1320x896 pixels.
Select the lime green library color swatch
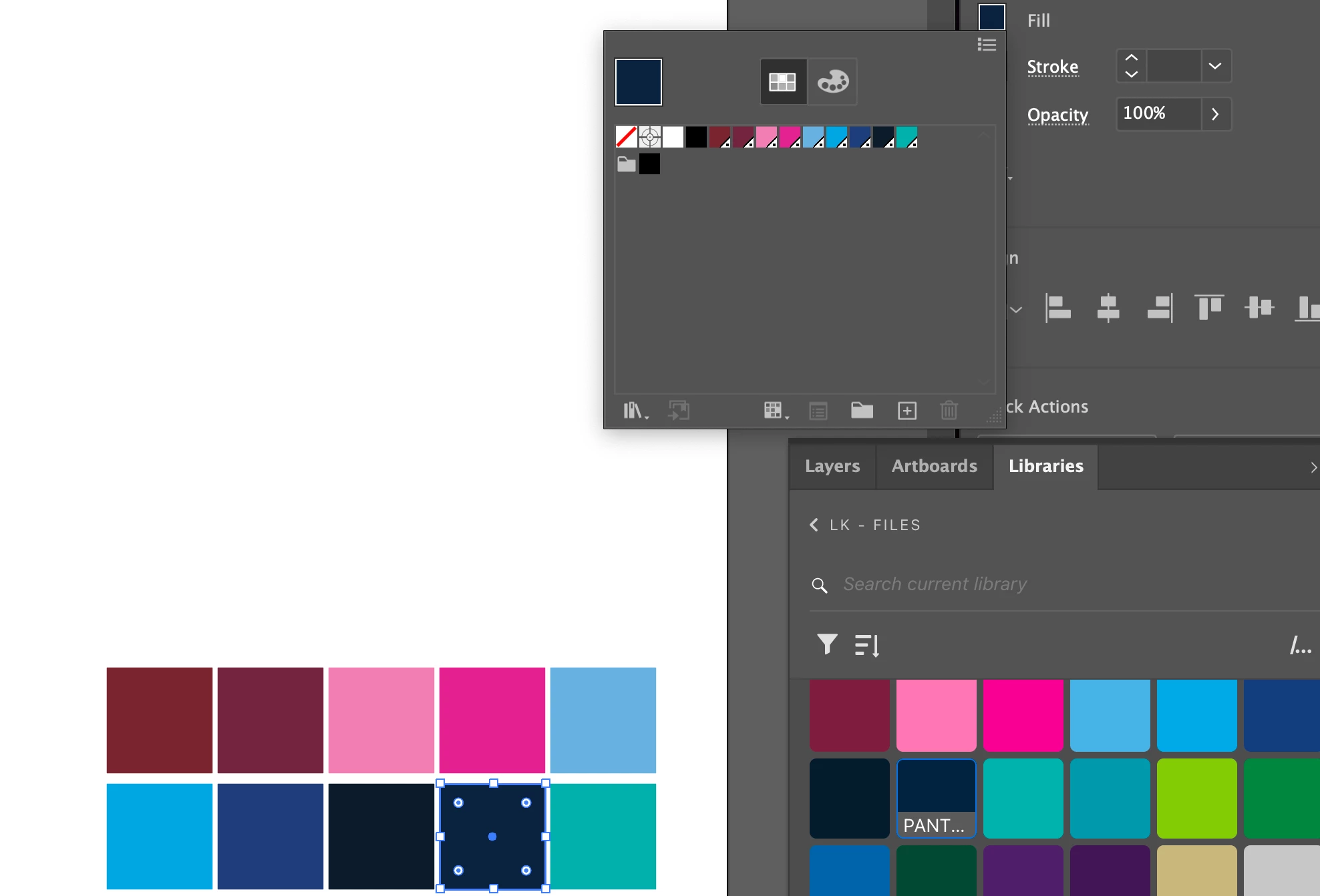coord(1196,798)
